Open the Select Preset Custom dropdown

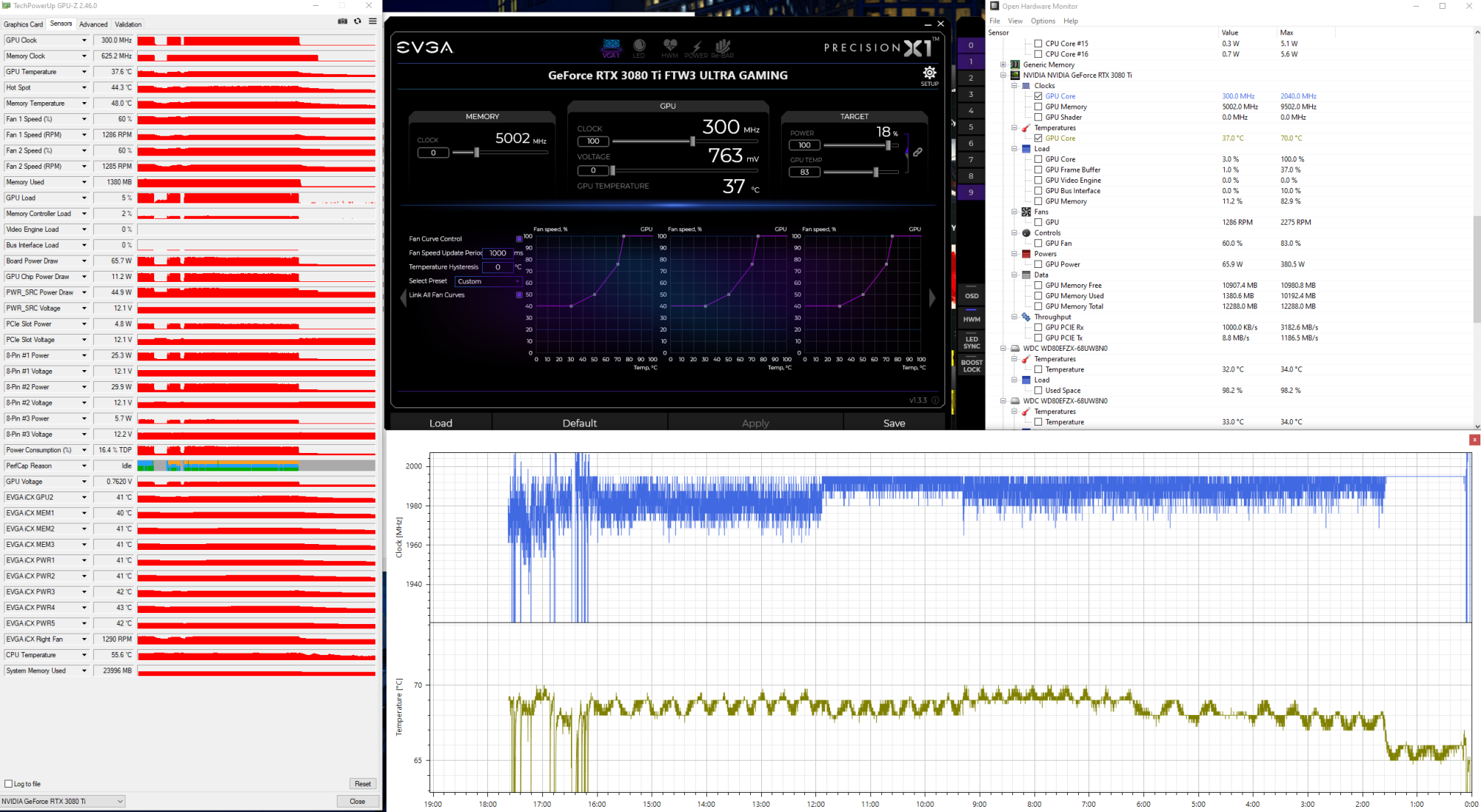(x=488, y=281)
